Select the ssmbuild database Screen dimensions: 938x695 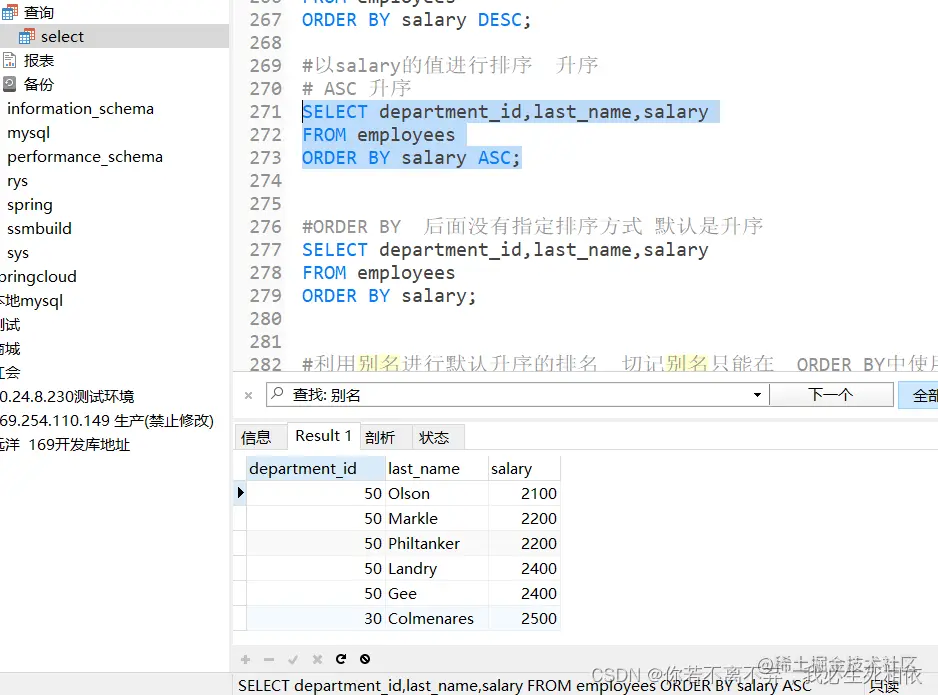(39, 228)
